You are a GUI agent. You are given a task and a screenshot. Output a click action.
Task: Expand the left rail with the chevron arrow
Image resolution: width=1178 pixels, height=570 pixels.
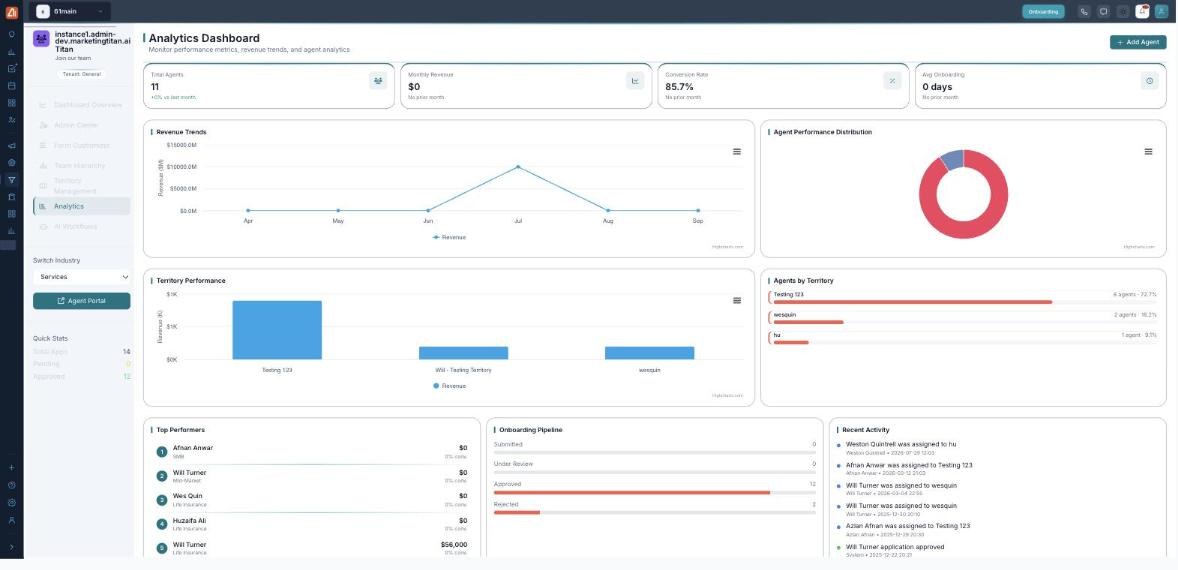coord(11,547)
